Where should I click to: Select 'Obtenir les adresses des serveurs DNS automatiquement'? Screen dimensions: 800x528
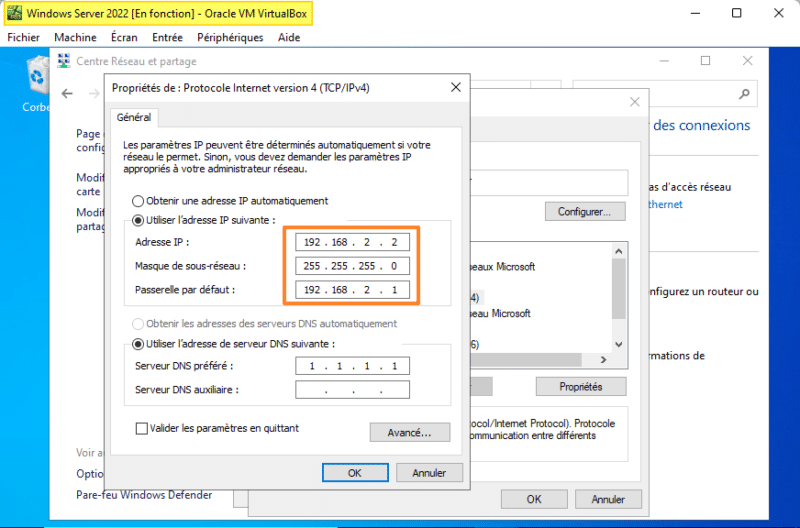tap(138, 324)
